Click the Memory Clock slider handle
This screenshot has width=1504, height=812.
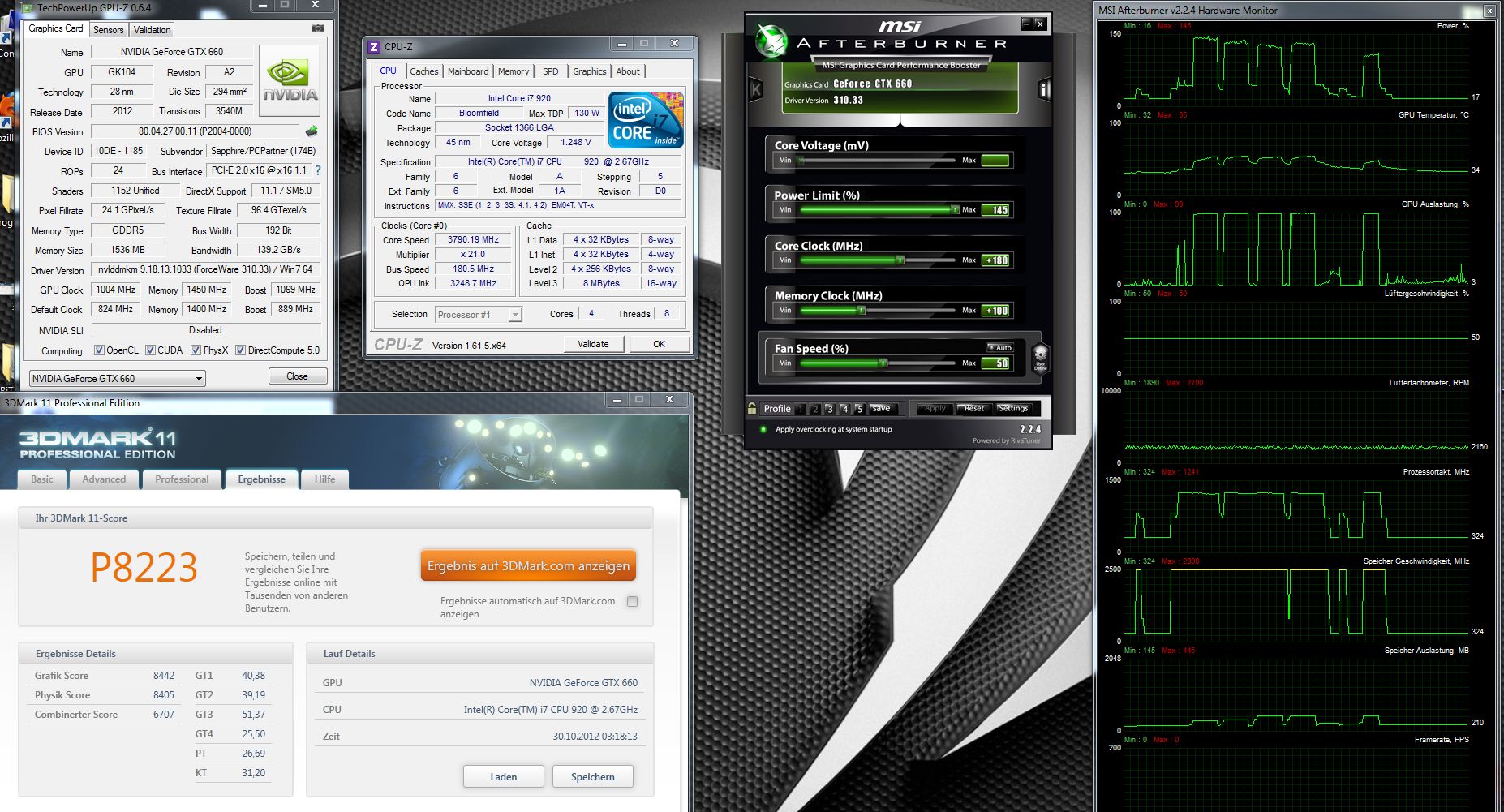pyautogui.click(x=862, y=311)
